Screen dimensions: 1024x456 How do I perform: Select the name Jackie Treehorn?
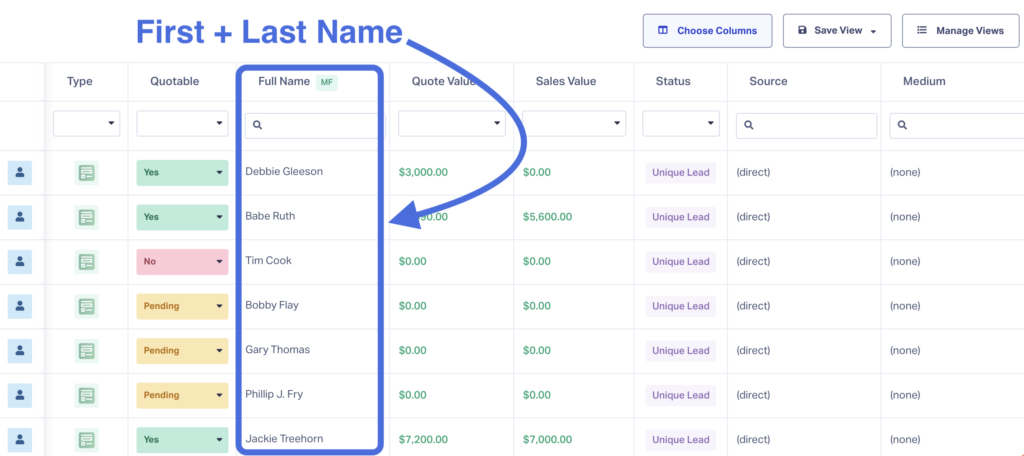coord(284,438)
